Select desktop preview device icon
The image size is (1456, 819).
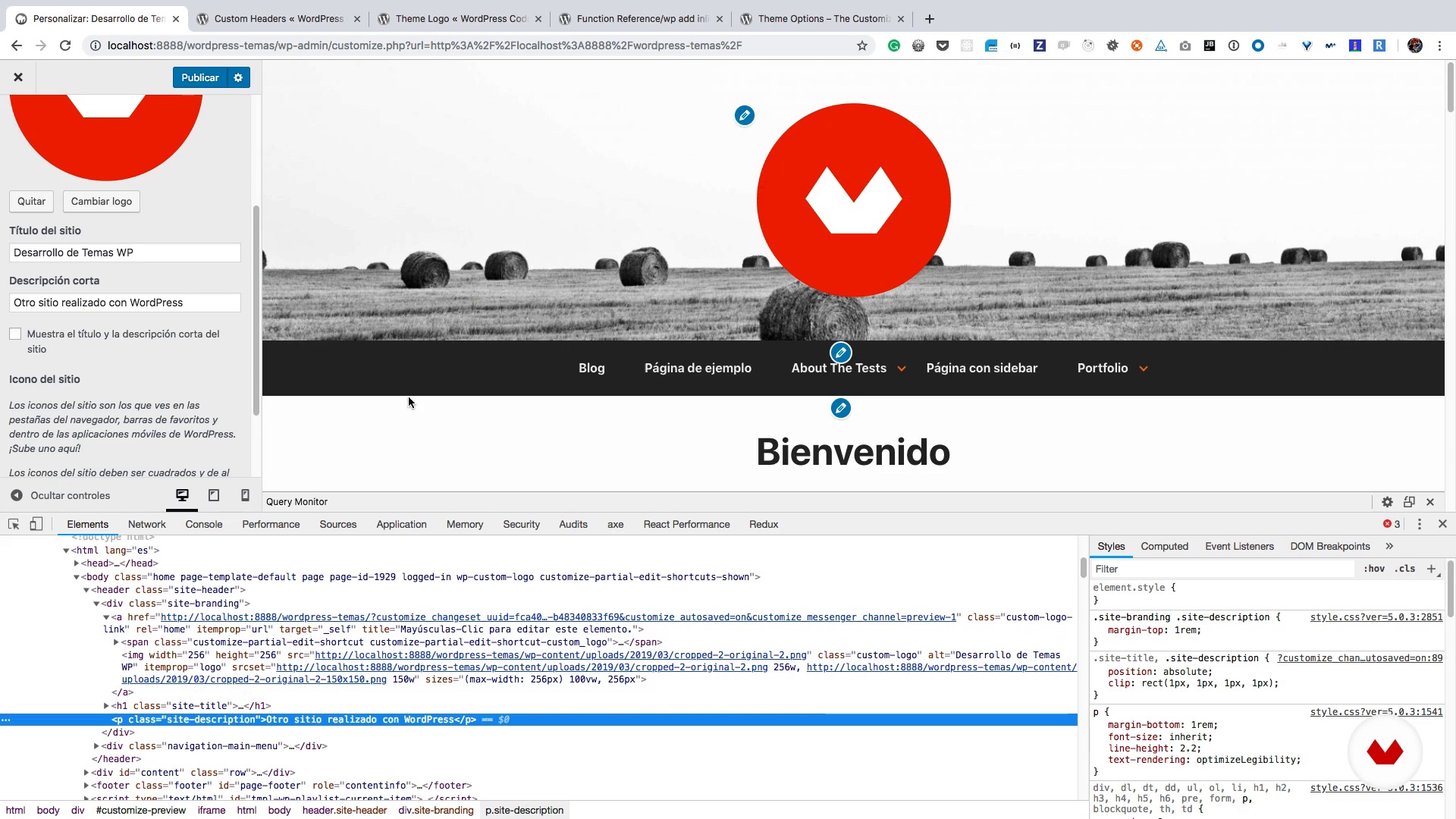(x=182, y=495)
